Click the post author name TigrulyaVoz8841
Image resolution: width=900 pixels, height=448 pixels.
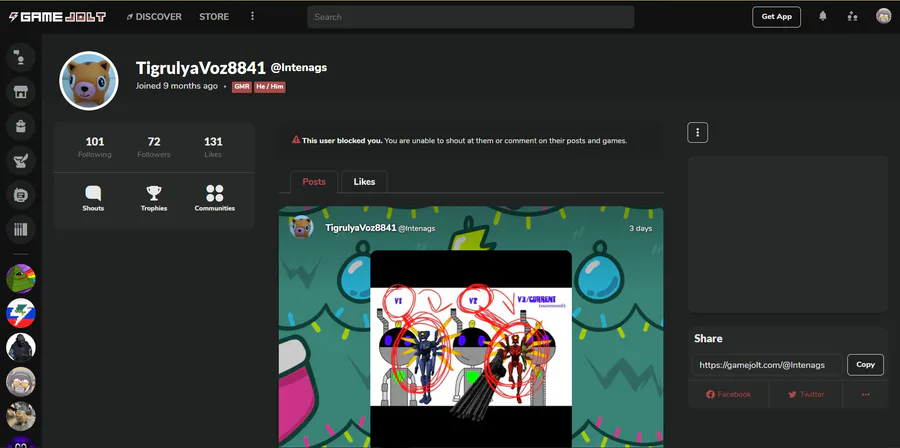coord(360,228)
